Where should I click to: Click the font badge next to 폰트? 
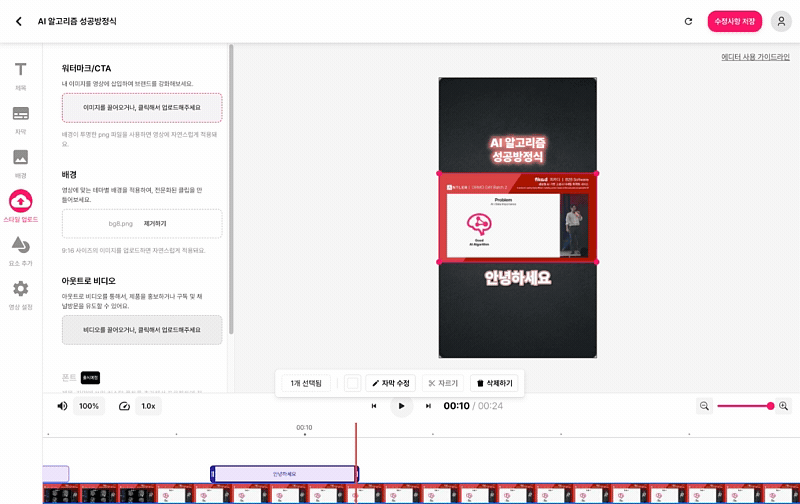point(90,377)
